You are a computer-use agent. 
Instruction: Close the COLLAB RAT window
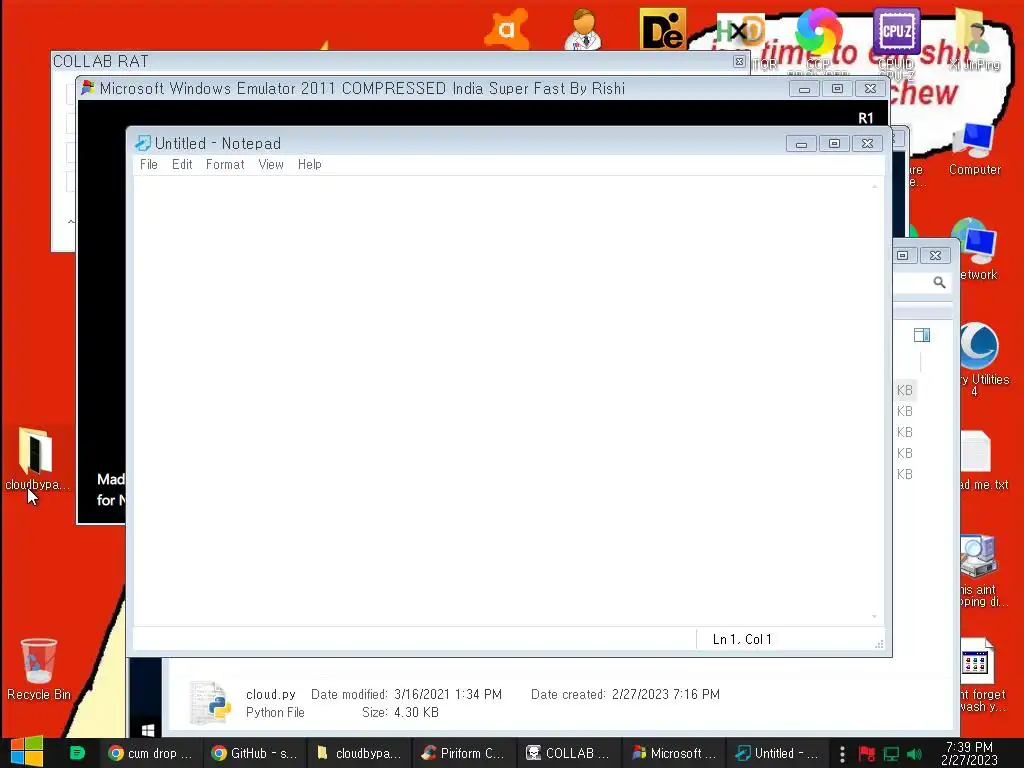click(x=739, y=61)
